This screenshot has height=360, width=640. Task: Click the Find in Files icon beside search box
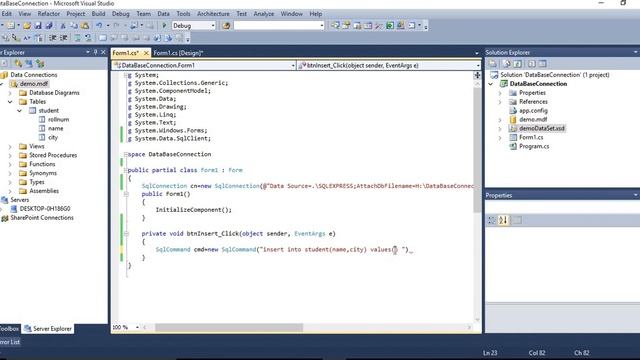coord(226,26)
